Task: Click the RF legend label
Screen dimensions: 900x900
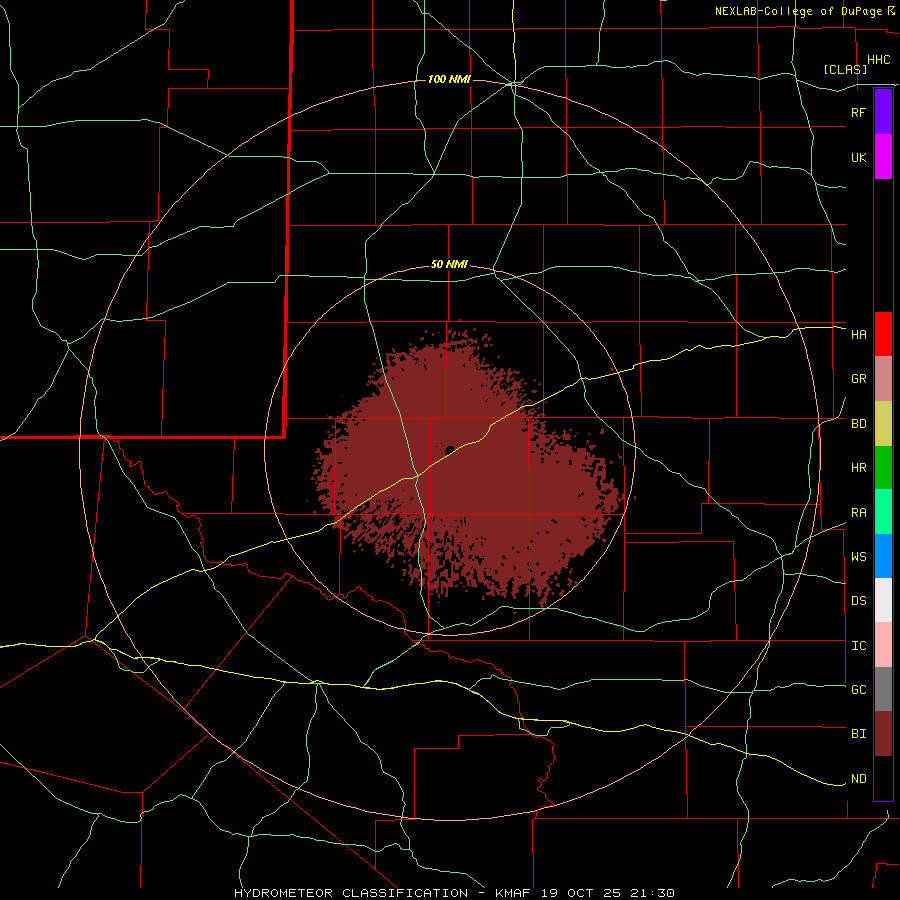Action: (x=859, y=112)
